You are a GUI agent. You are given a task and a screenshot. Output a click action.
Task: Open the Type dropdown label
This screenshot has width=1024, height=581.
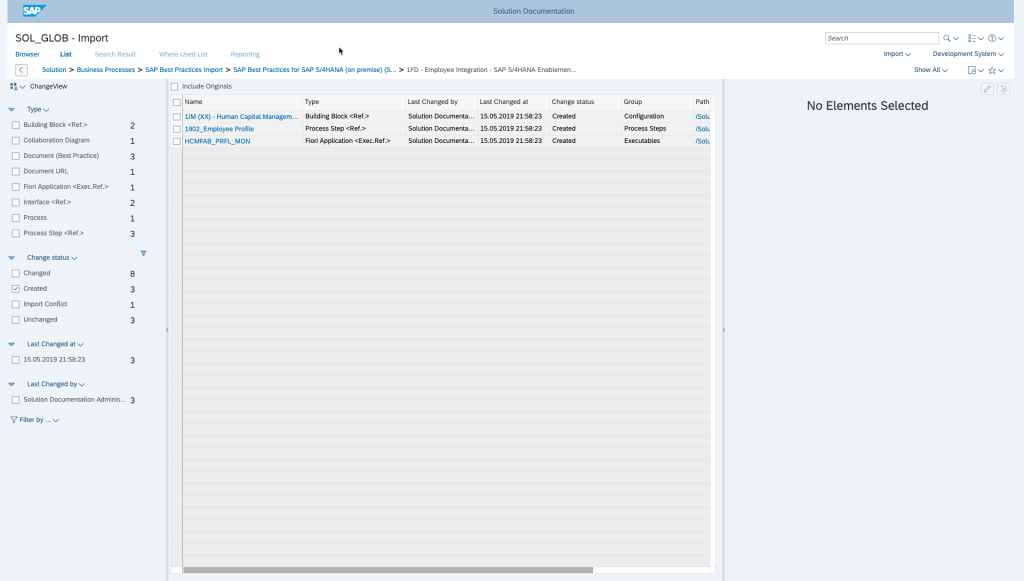point(38,110)
